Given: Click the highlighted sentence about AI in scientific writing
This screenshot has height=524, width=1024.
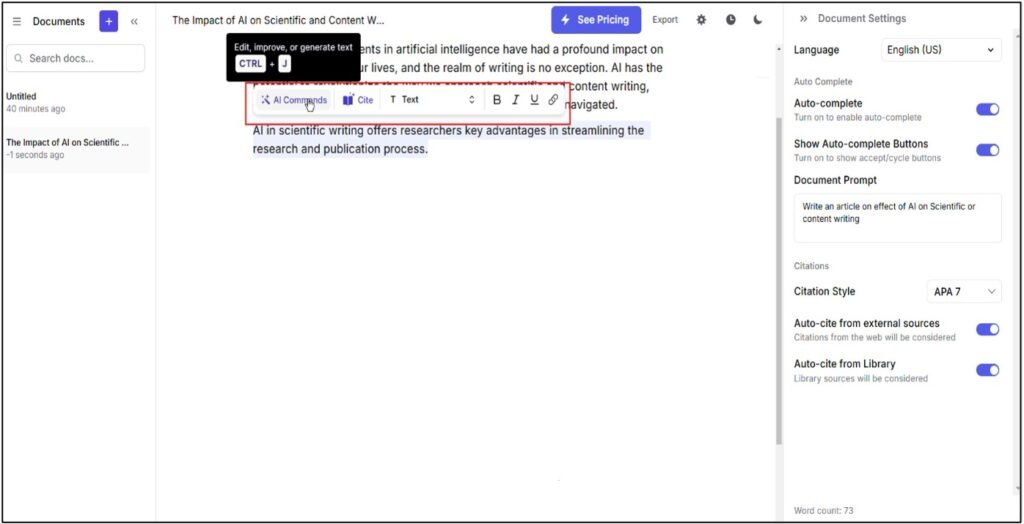Looking at the screenshot, I should pyautogui.click(x=449, y=140).
